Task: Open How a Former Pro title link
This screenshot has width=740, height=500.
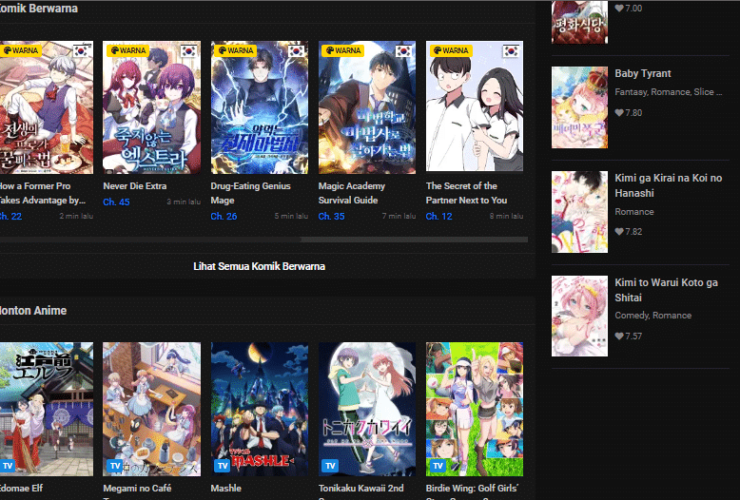Action: click(42, 193)
